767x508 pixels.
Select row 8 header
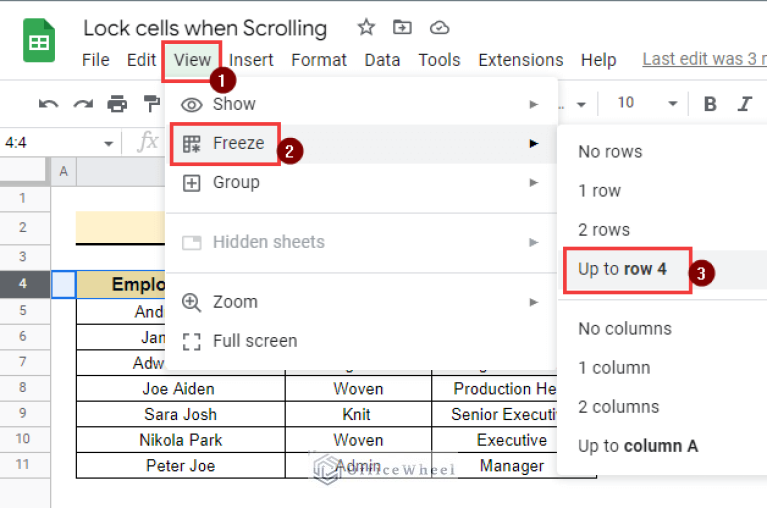click(x=21, y=388)
